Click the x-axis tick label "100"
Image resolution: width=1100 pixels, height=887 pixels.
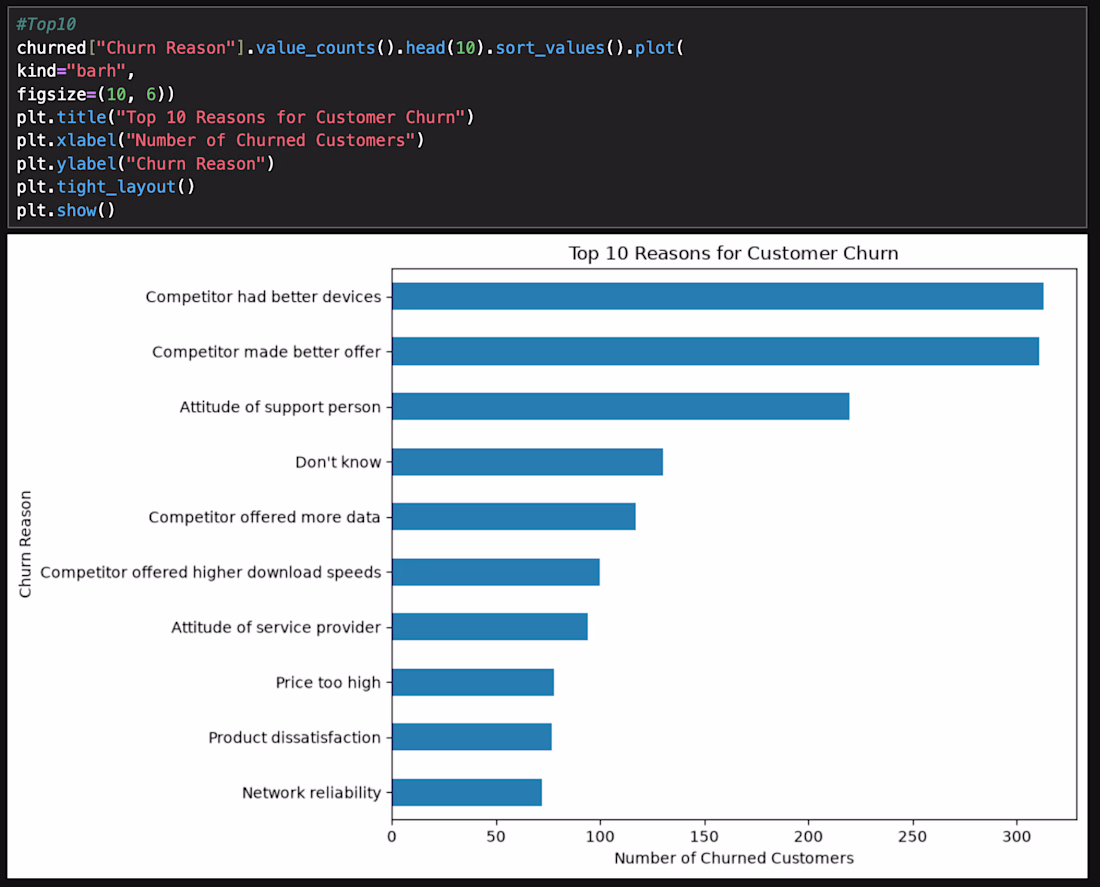point(600,836)
